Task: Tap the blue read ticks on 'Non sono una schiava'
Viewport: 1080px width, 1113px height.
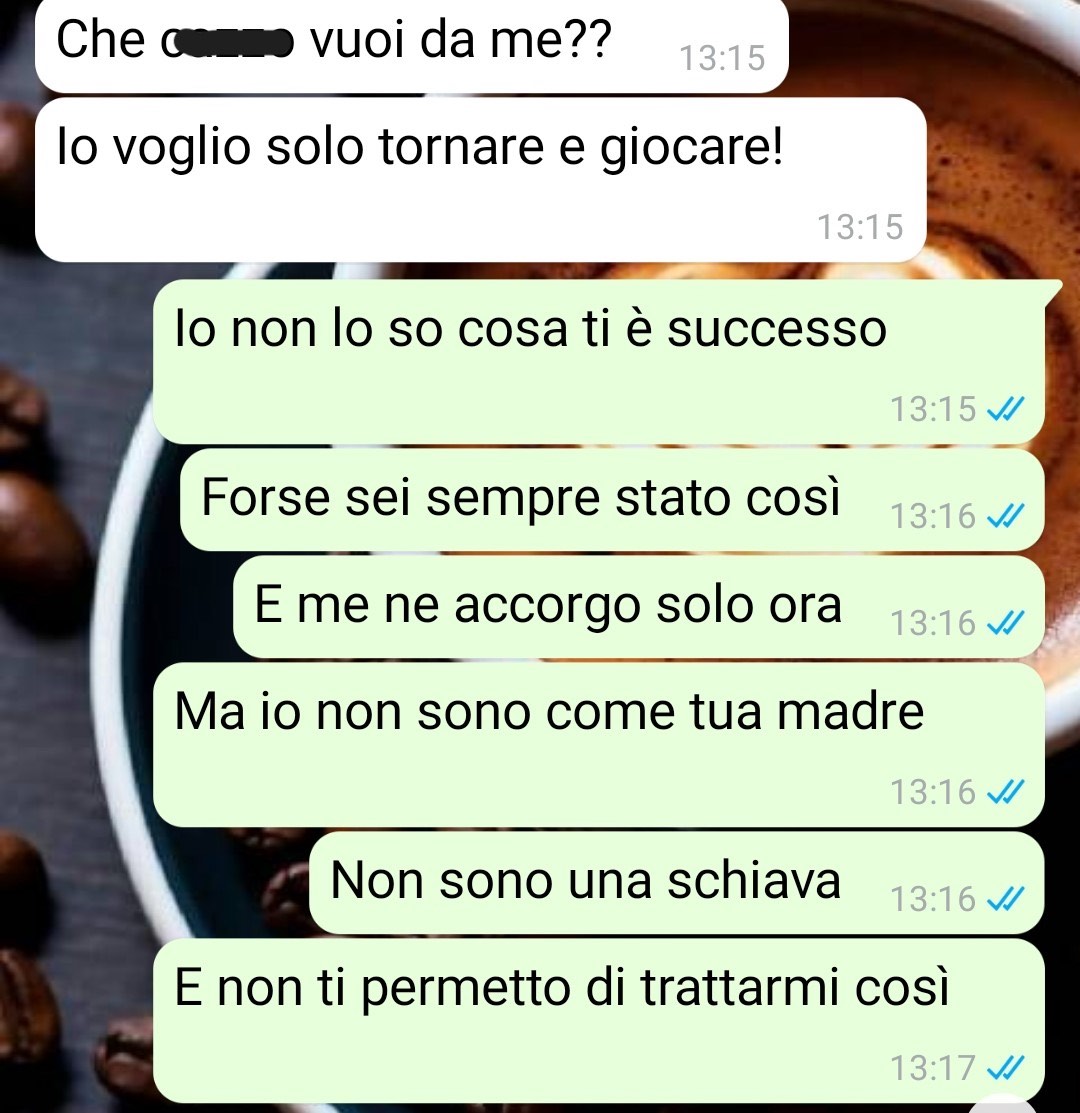Action: 1006,899
